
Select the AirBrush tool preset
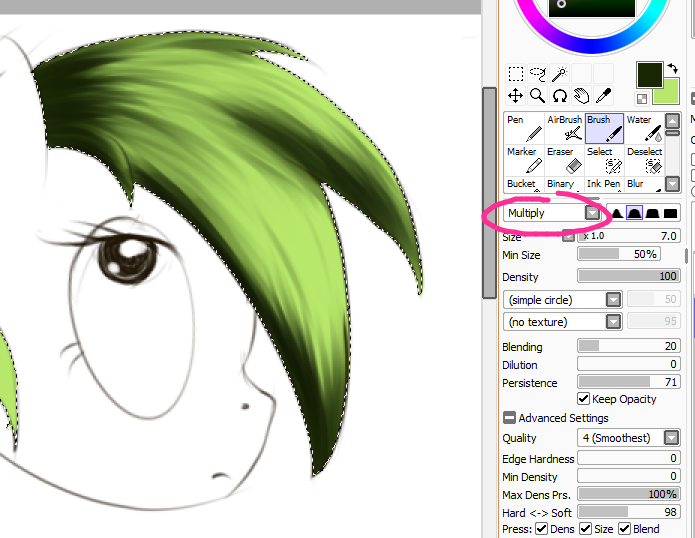pos(564,127)
